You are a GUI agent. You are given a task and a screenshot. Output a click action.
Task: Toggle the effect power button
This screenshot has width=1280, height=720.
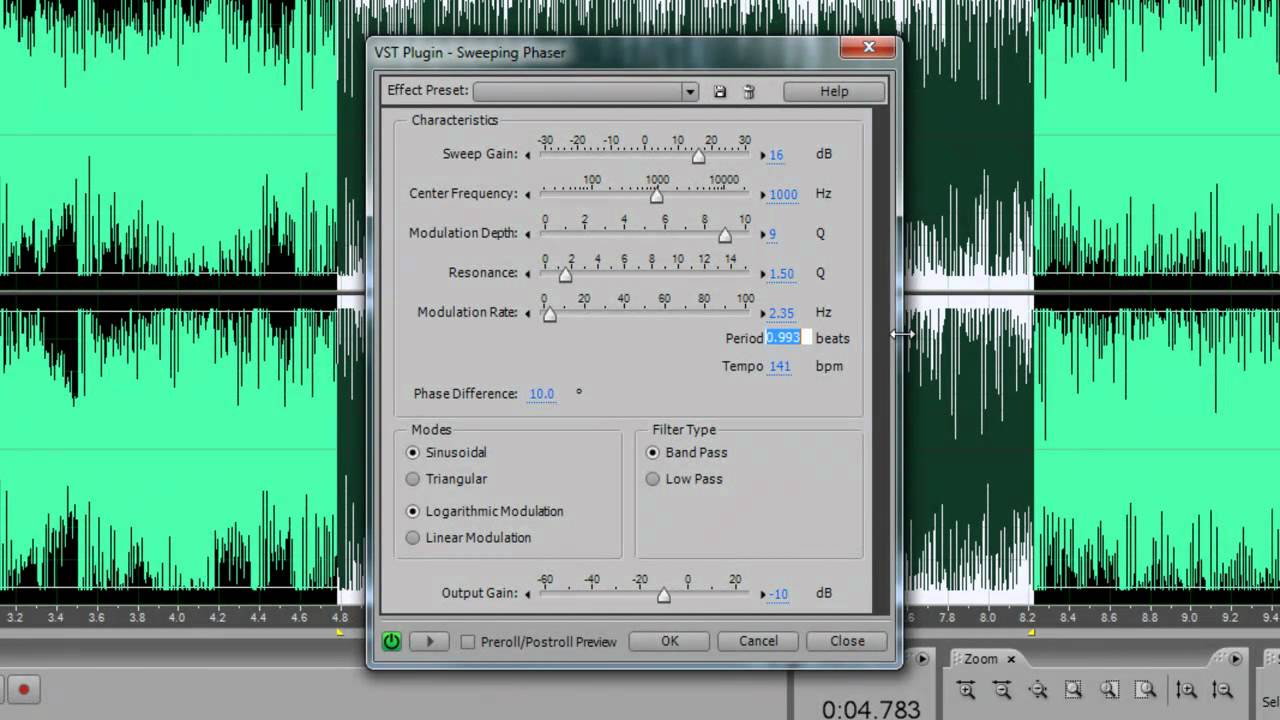point(391,641)
